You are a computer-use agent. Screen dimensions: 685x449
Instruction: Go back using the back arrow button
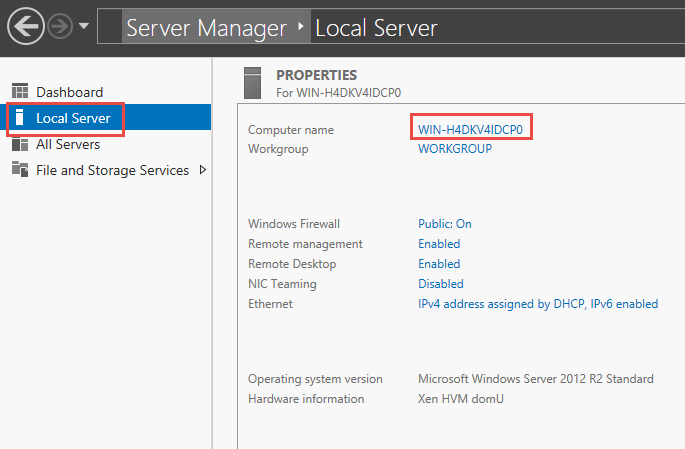tap(26, 26)
